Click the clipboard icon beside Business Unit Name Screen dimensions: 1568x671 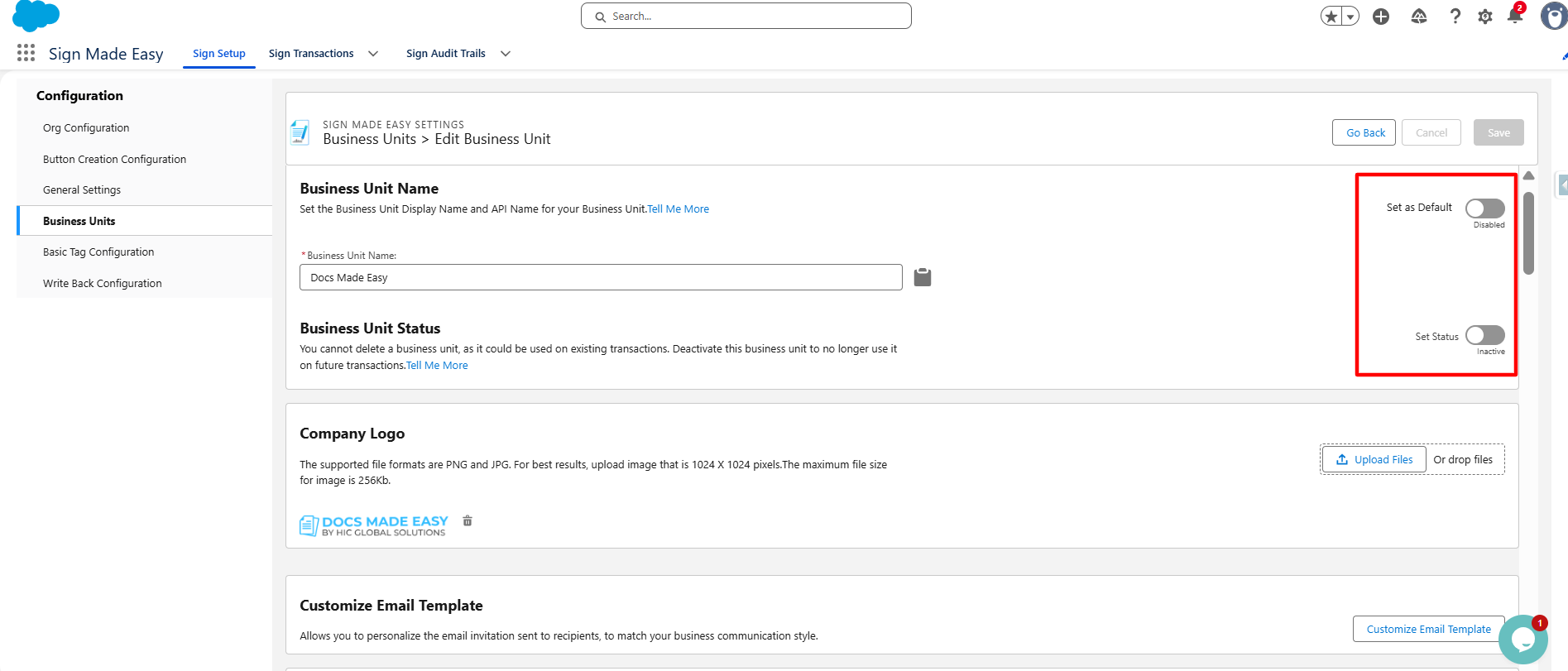(923, 277)
